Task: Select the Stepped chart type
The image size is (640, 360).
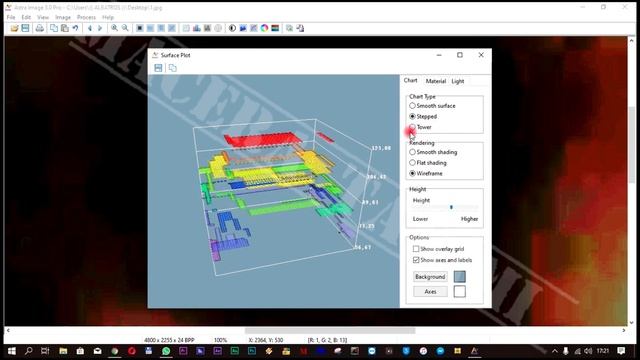Action: point(423,116)
